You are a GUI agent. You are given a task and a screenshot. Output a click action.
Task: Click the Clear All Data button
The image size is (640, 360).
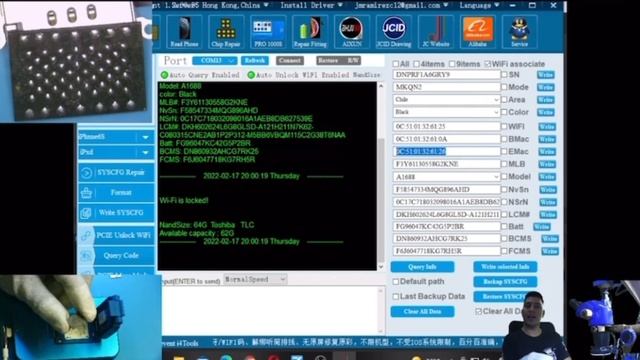click(x=422, y=311)
